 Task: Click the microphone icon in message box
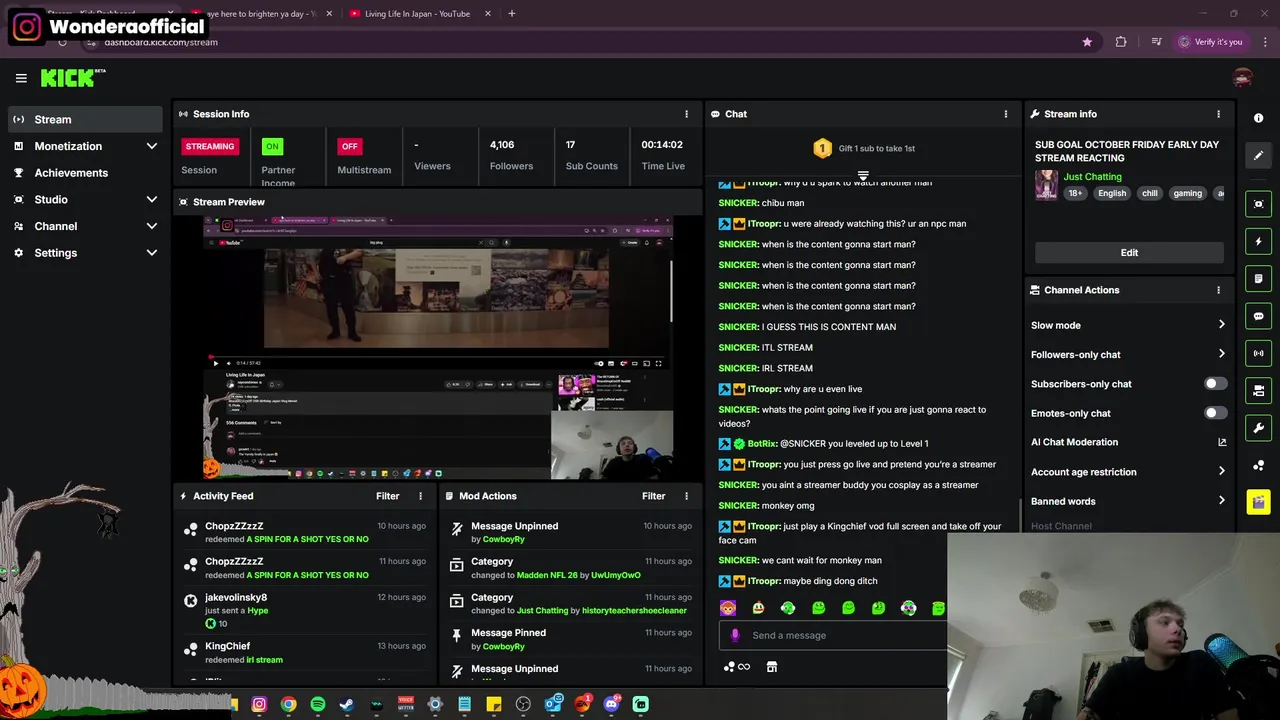tap(735, 635)
